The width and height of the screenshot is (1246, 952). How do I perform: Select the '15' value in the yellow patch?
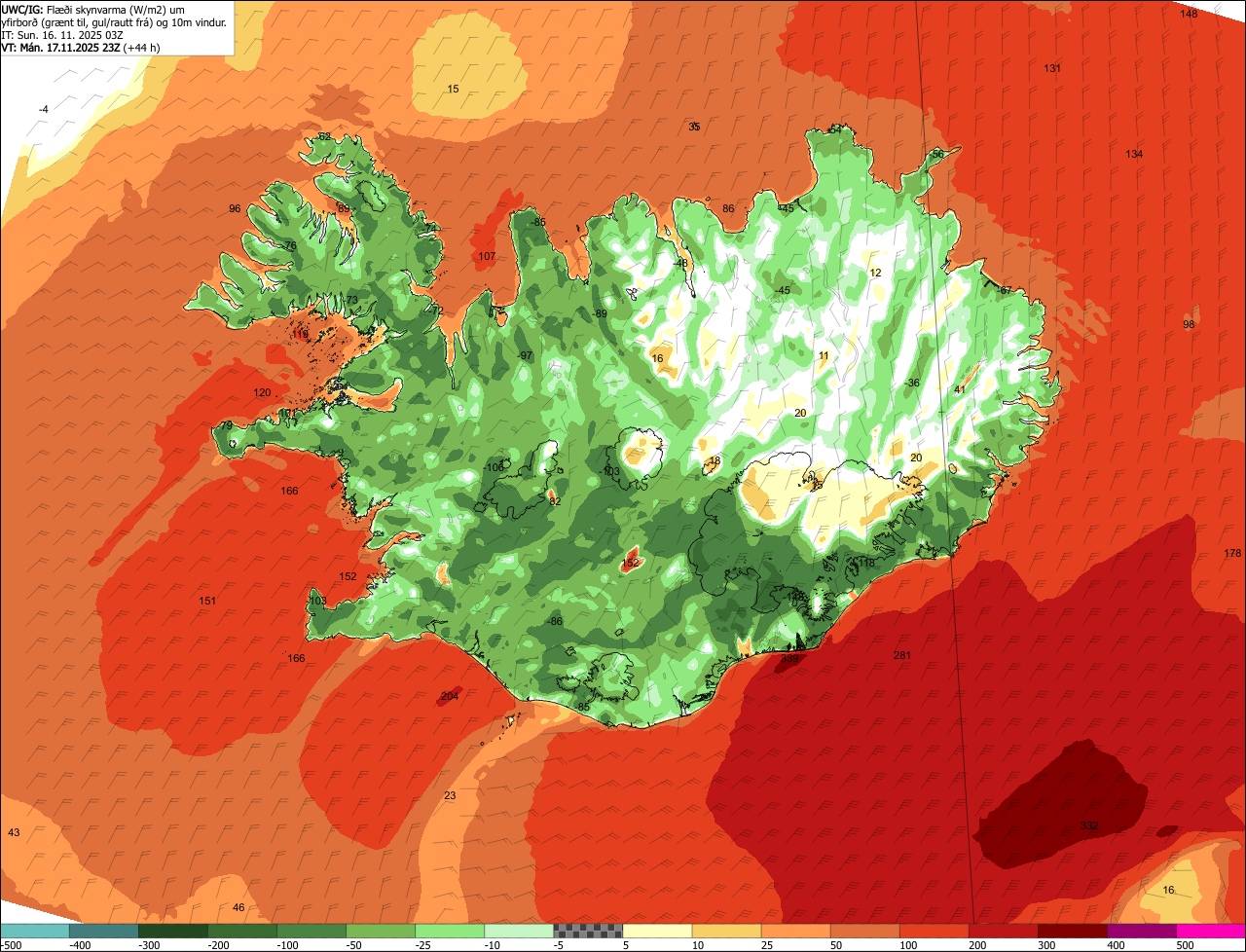point(453,89)
